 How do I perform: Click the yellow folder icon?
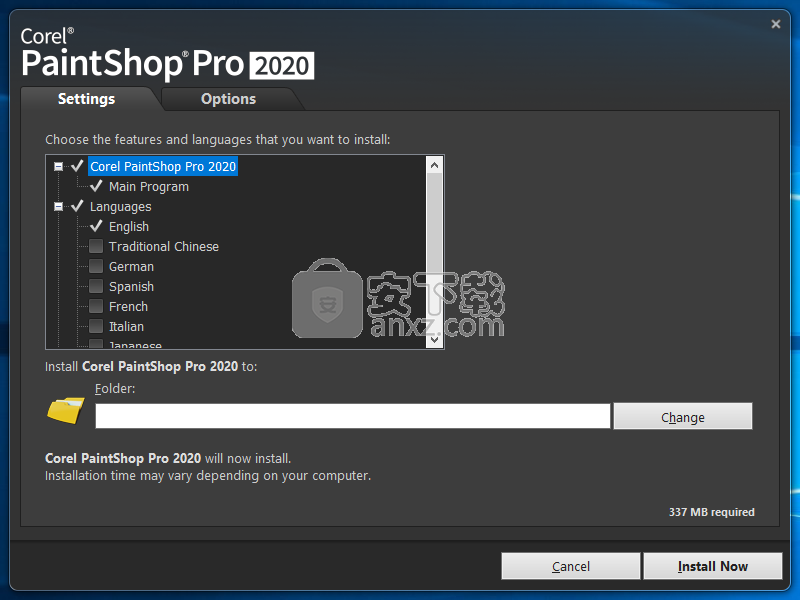66,410
